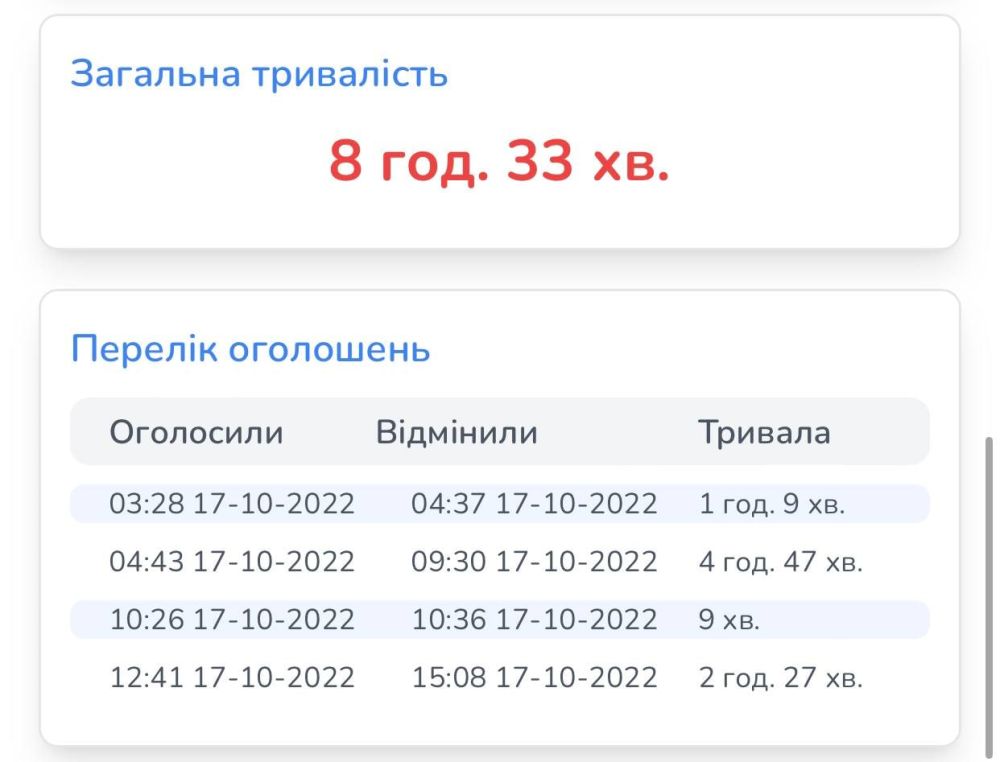This screenshot has height=762, width=1000.
Task: Click cancel time 09:30 17-10-2022
Action: [537, 561]
